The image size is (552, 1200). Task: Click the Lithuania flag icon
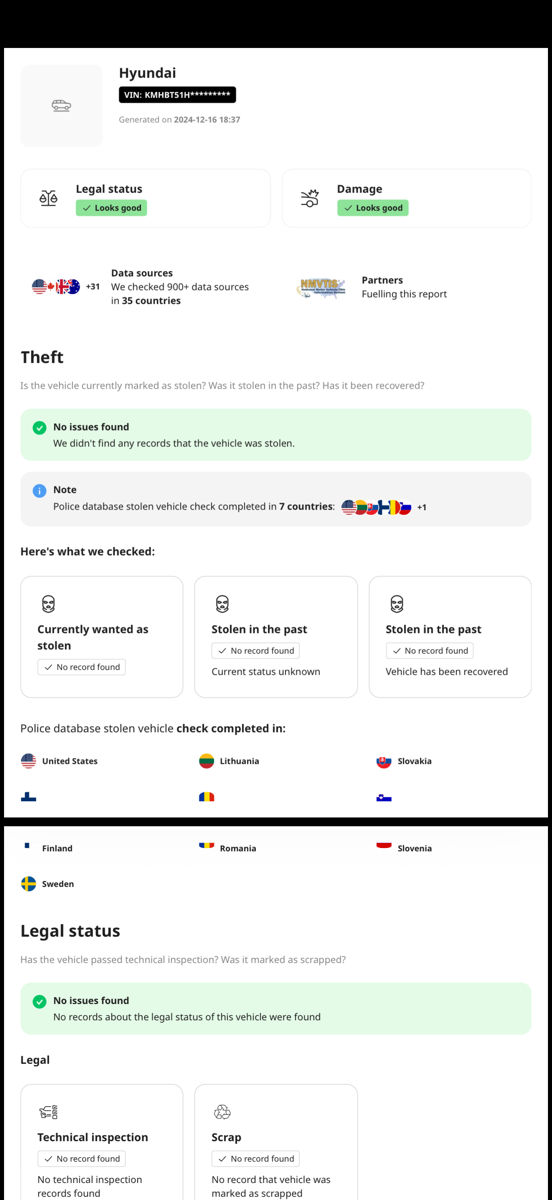click(x=206, y=761)
